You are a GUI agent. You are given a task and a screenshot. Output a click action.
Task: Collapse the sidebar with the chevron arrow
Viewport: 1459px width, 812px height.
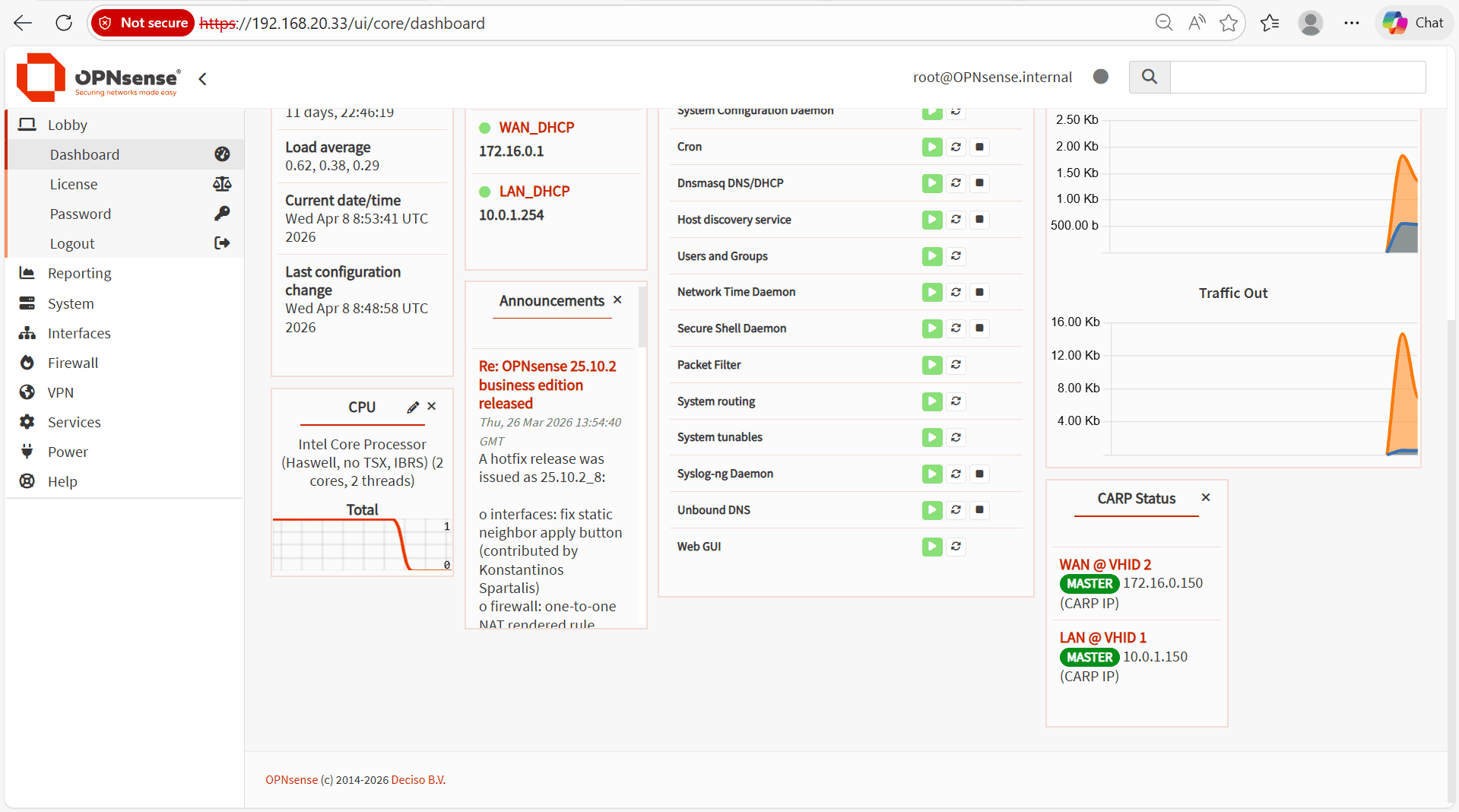coord(202,79)
